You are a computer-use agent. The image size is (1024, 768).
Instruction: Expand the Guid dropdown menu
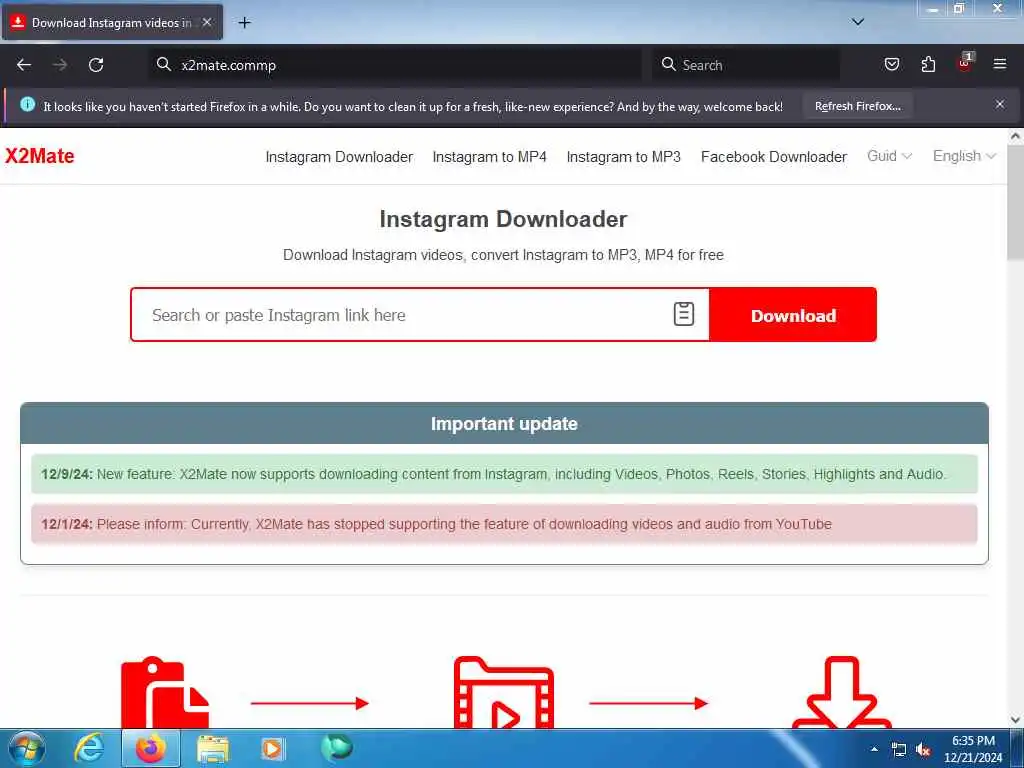pos(889,156)
